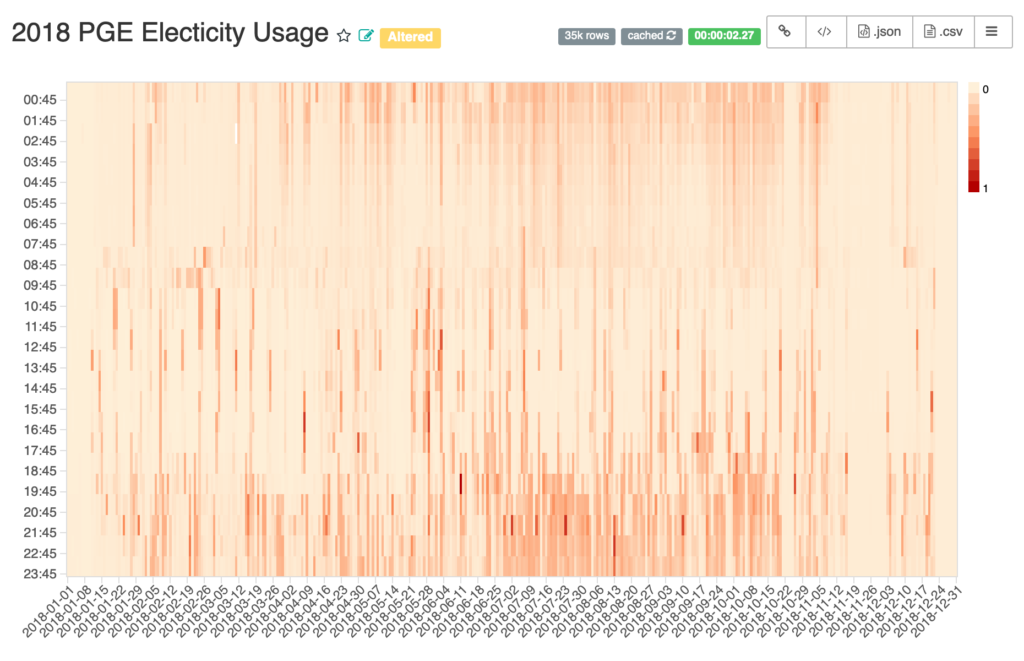Screen dimensions: 1024x661
Task: Click the yellow Altered badge
Action: pos(410,37)
